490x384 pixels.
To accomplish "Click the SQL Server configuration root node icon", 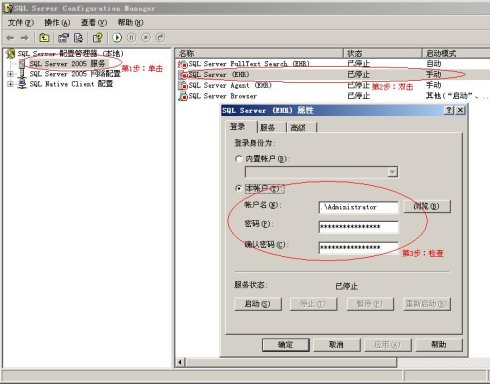I will tap(11, 53).
